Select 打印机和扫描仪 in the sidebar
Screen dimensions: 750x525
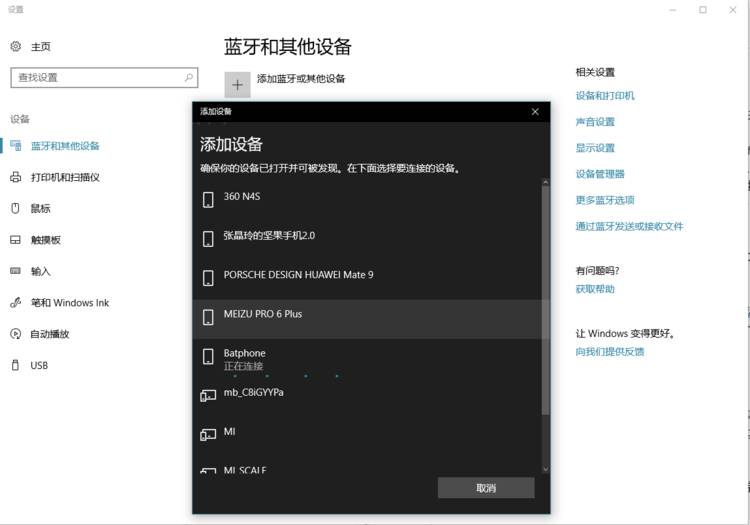[x=65, y=177]
